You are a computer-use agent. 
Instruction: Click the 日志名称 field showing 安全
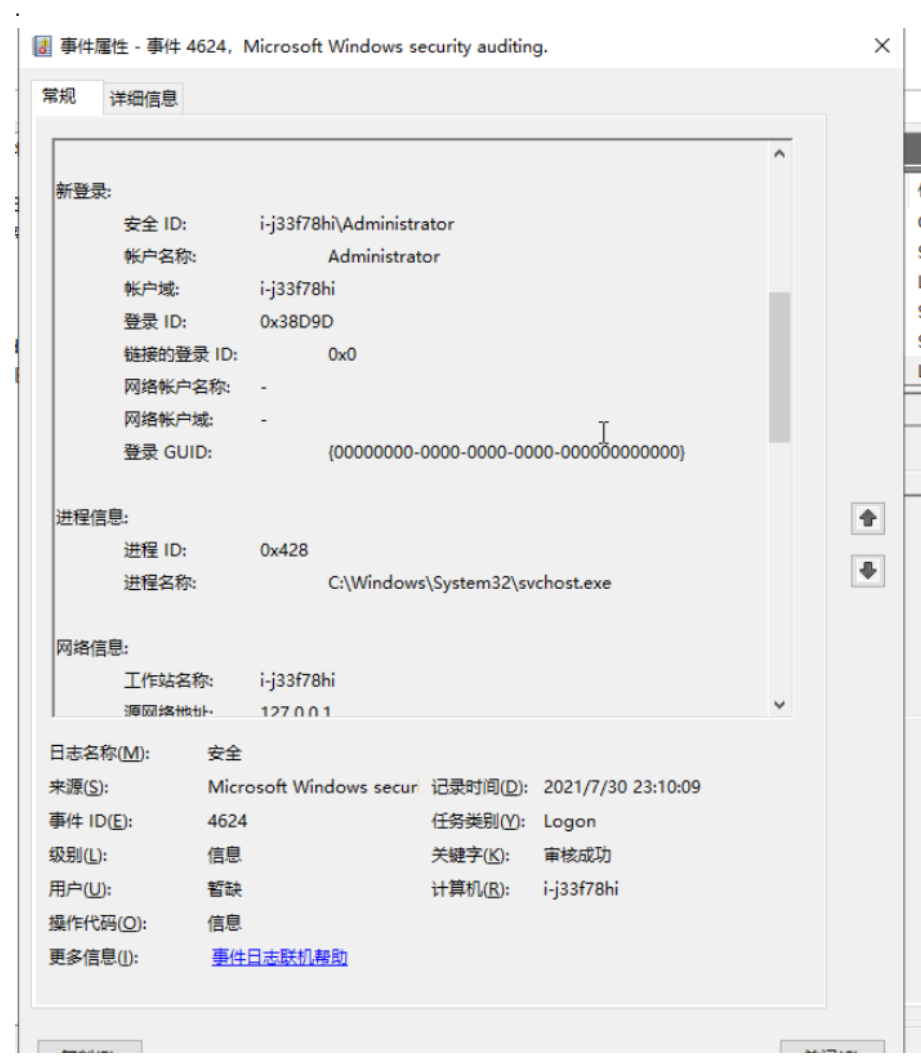(225, 753)
